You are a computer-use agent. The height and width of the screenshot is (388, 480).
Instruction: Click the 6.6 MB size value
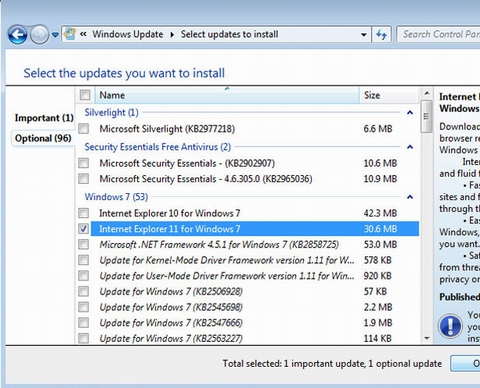pos(378,129)
